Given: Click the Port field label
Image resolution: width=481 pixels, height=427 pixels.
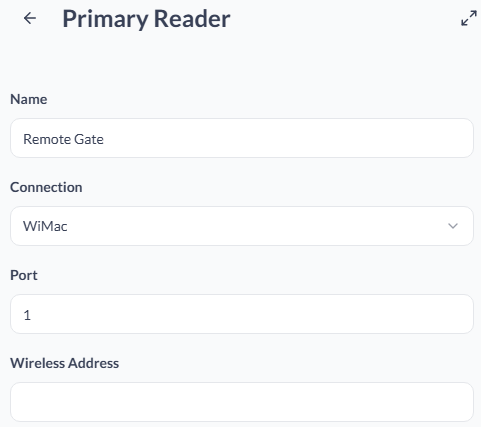Looking at the screenshot, I should coord(24,275).
